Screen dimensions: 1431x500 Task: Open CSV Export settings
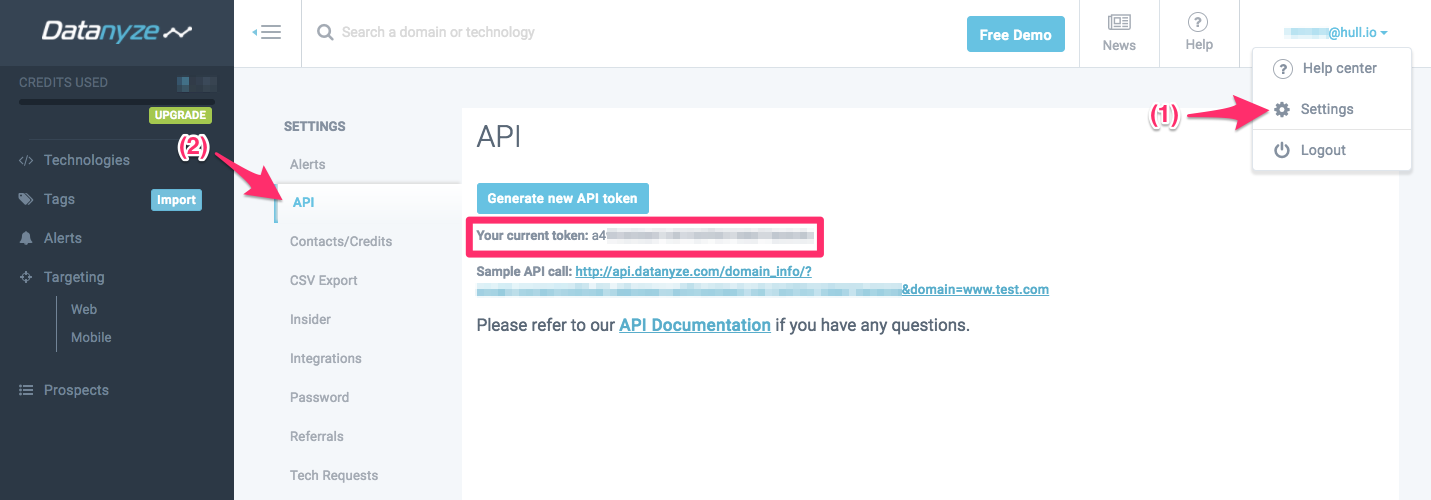pyautogui.click(x=324, y=280)
